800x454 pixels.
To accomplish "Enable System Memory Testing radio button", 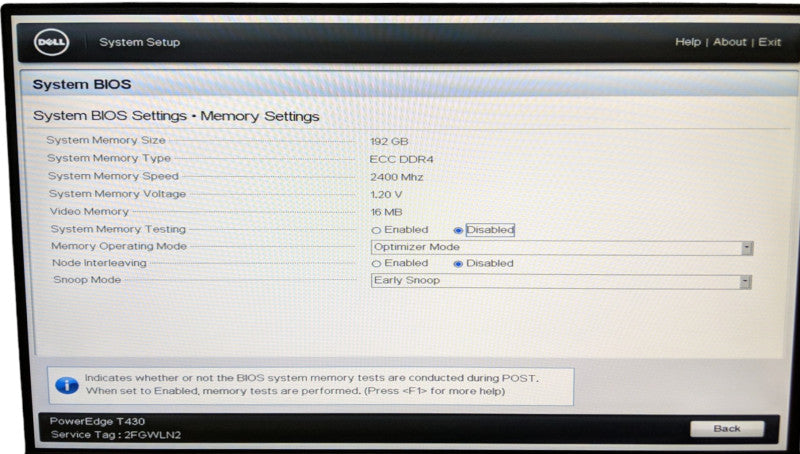I will click(376, 231).
